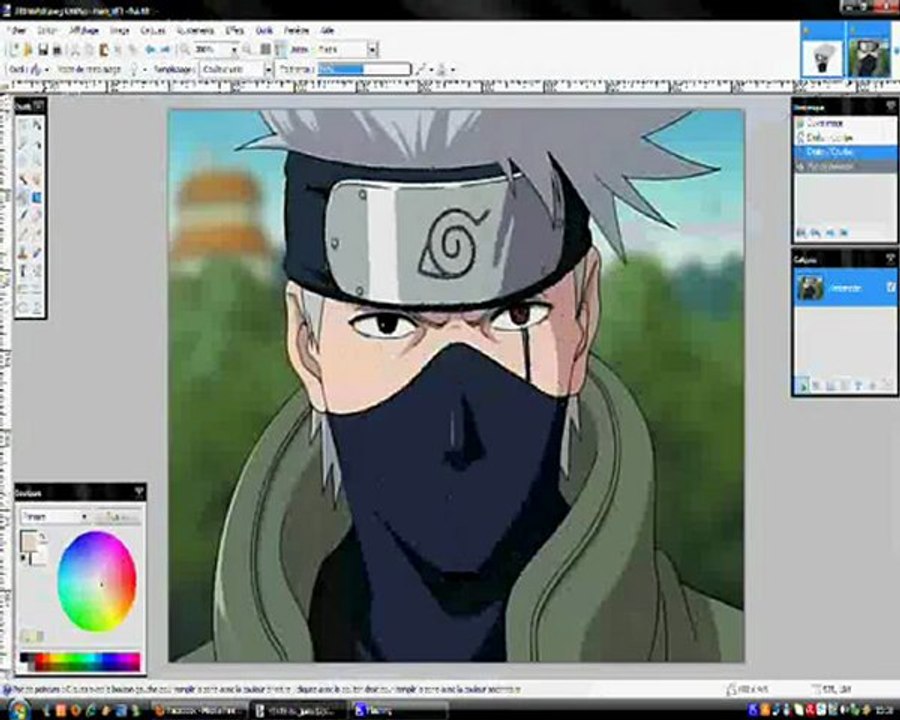Select the Clone Stamp tool
Viewport: 900px width, 720px height.
pos(23,253)
